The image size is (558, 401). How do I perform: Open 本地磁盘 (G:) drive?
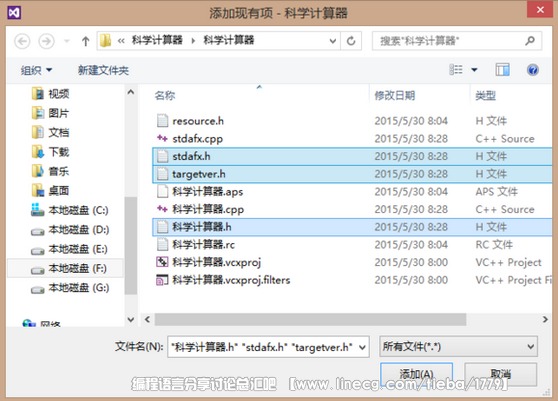click(x=70, y=287)
